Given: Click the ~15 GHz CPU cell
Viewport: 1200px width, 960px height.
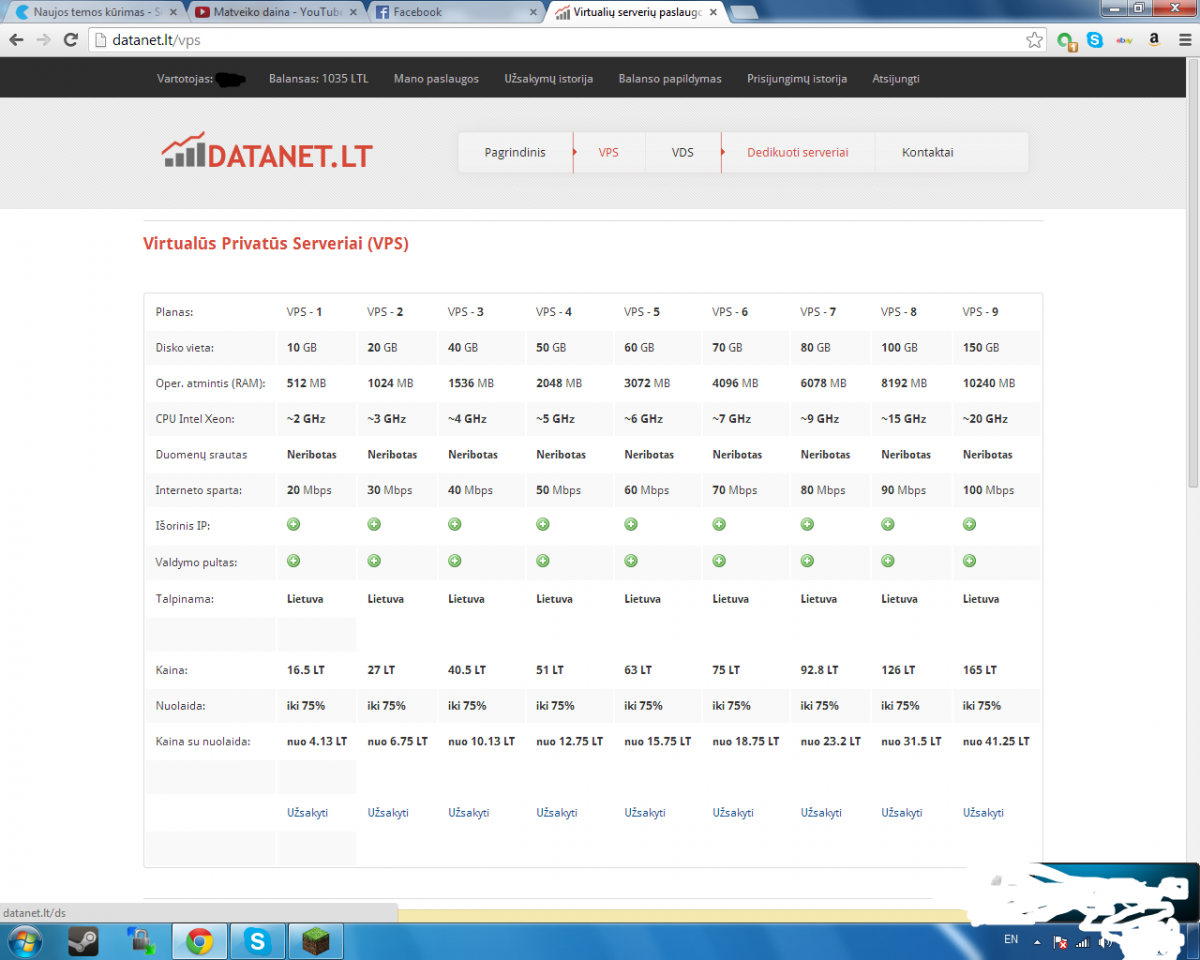Looking at the screenshot, I should click(904, 419).
